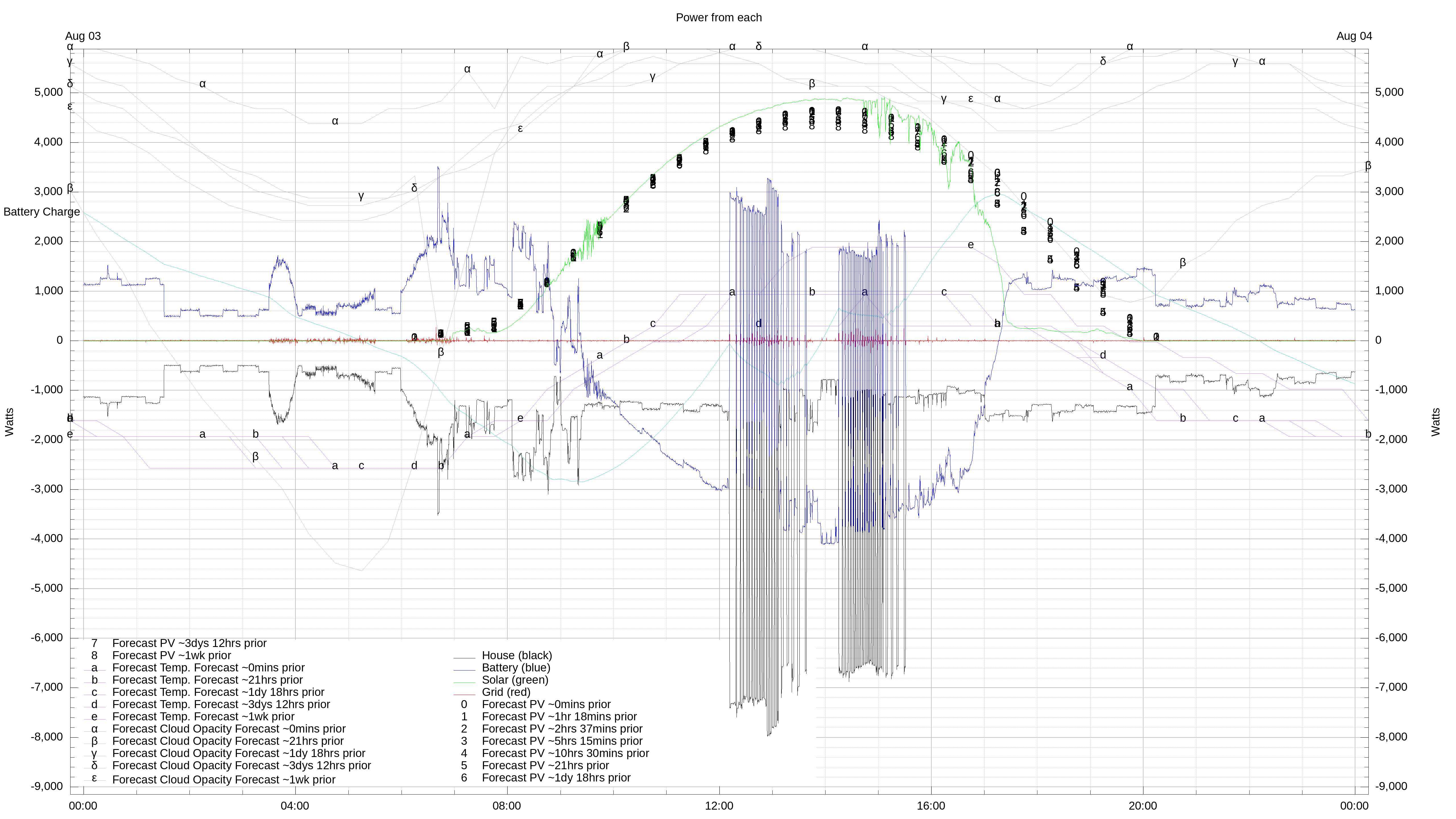The height and width of the screenshot is (819, 1456).
Task: Click legend 'Forecast PV ~1hr 18mins prior'
Action: pos(559,717)
